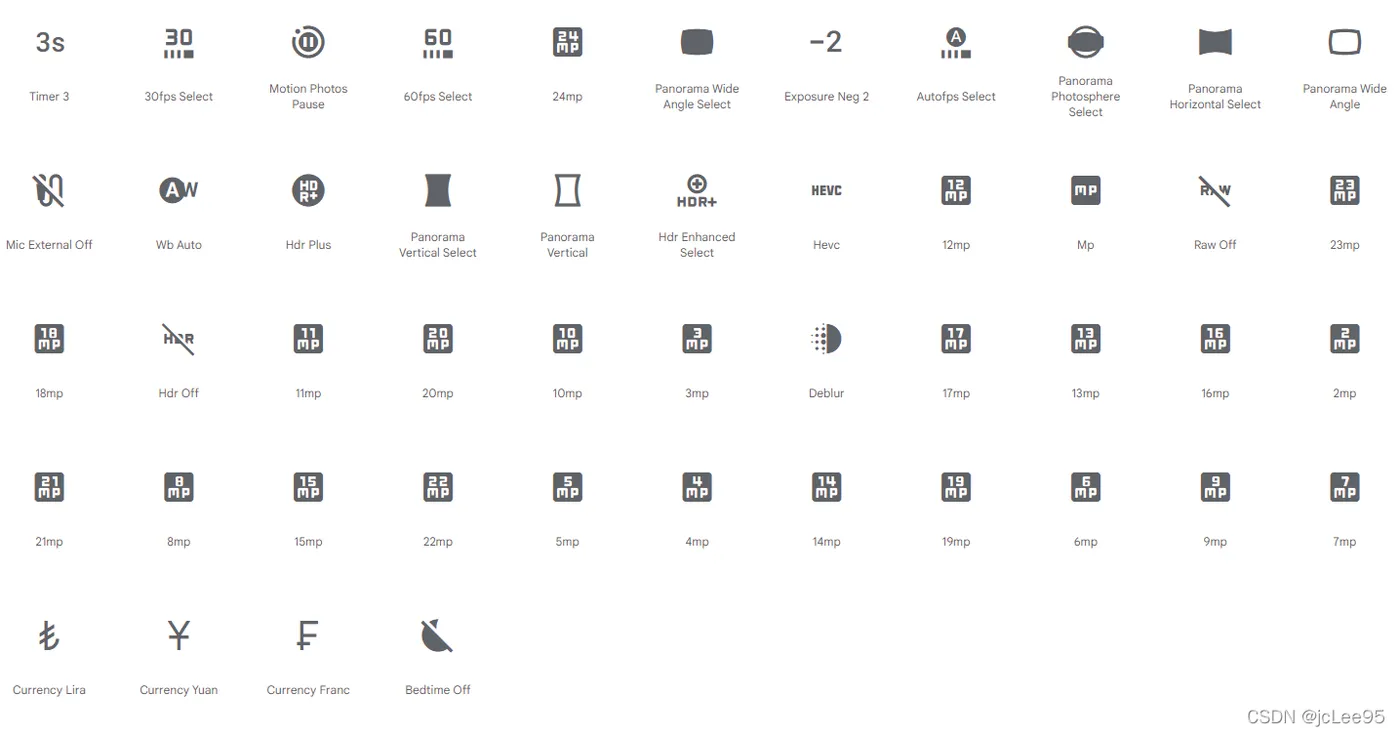1400x736 pixels.
Task: Pick the 21mp icon
Action: click(49, 487)
